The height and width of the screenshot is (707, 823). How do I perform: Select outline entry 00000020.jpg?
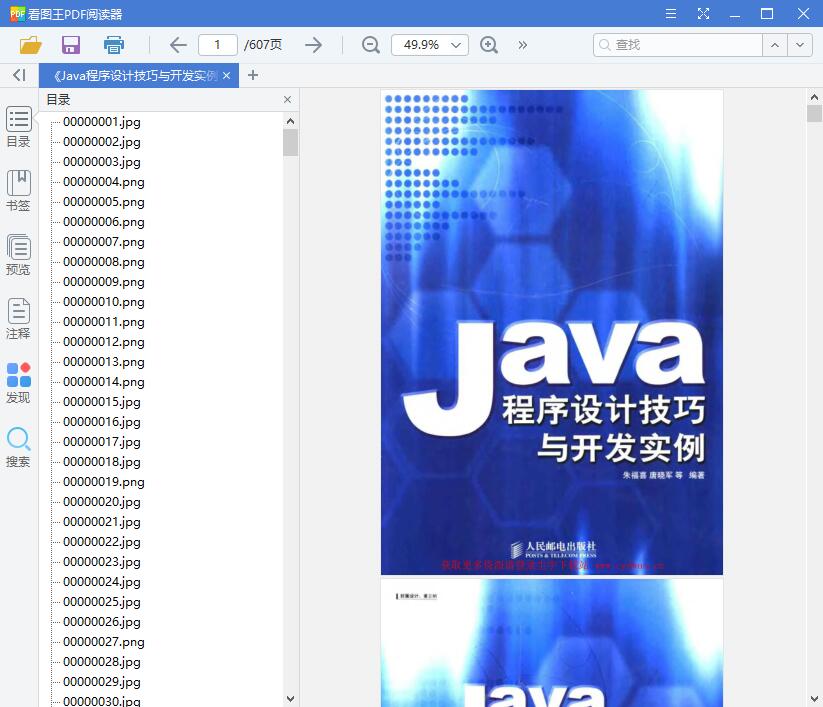click(x=102, y=502)
